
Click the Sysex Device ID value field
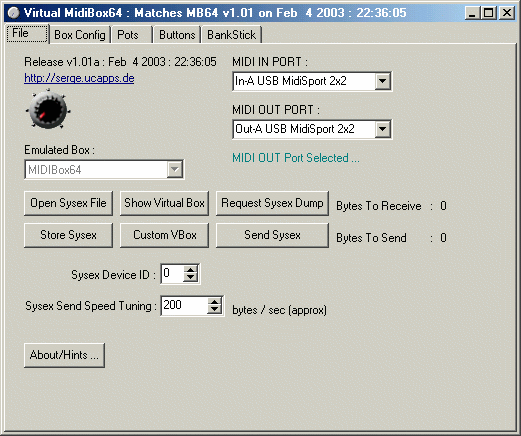coord(172,274)
